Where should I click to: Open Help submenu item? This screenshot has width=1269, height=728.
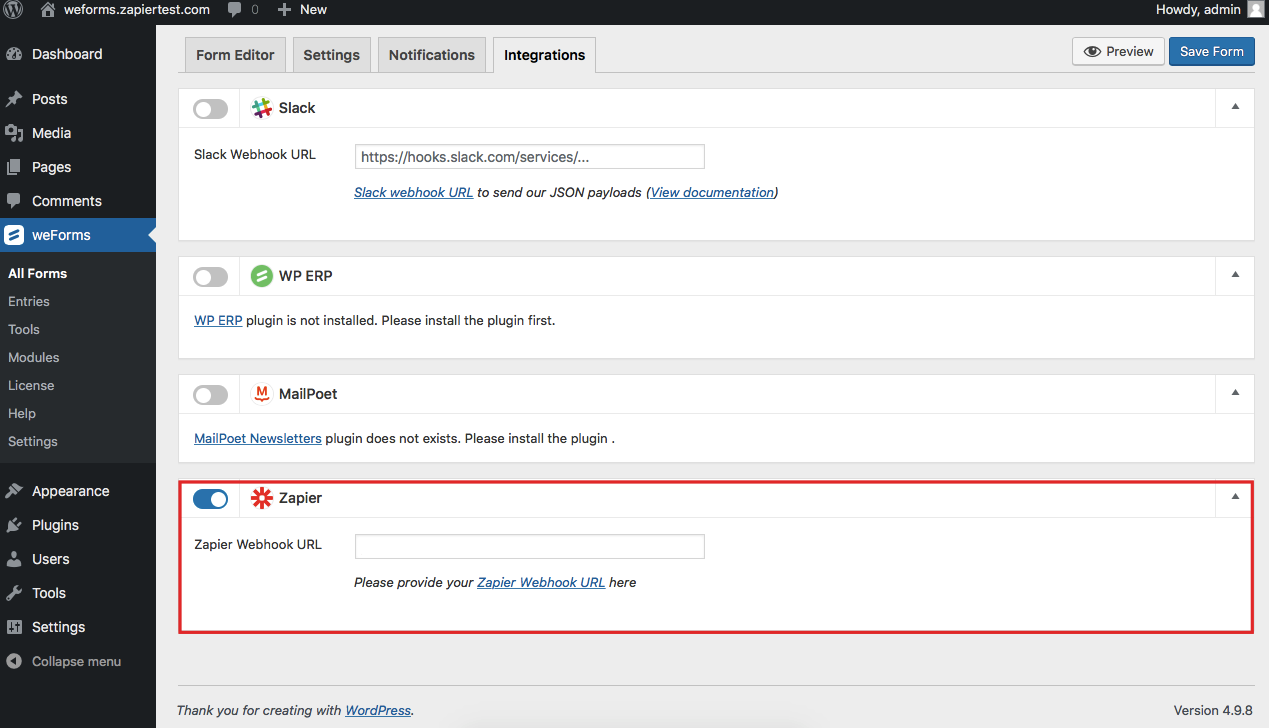point(22,413)
